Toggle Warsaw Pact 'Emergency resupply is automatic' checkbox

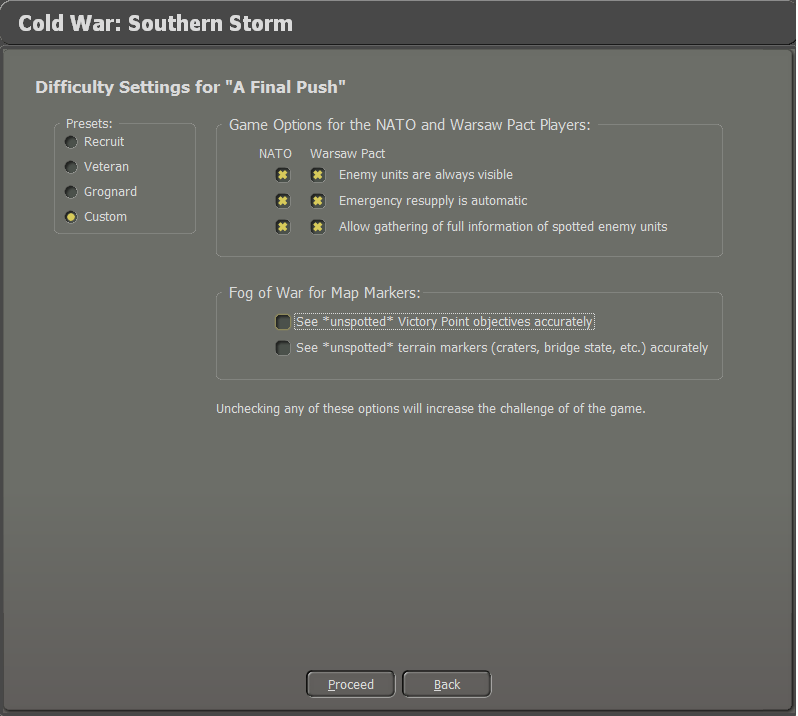(318, 201)
